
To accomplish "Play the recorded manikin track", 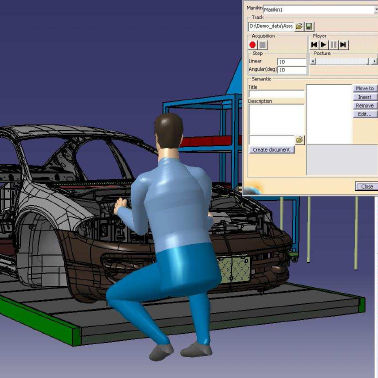I will [324, 45].
